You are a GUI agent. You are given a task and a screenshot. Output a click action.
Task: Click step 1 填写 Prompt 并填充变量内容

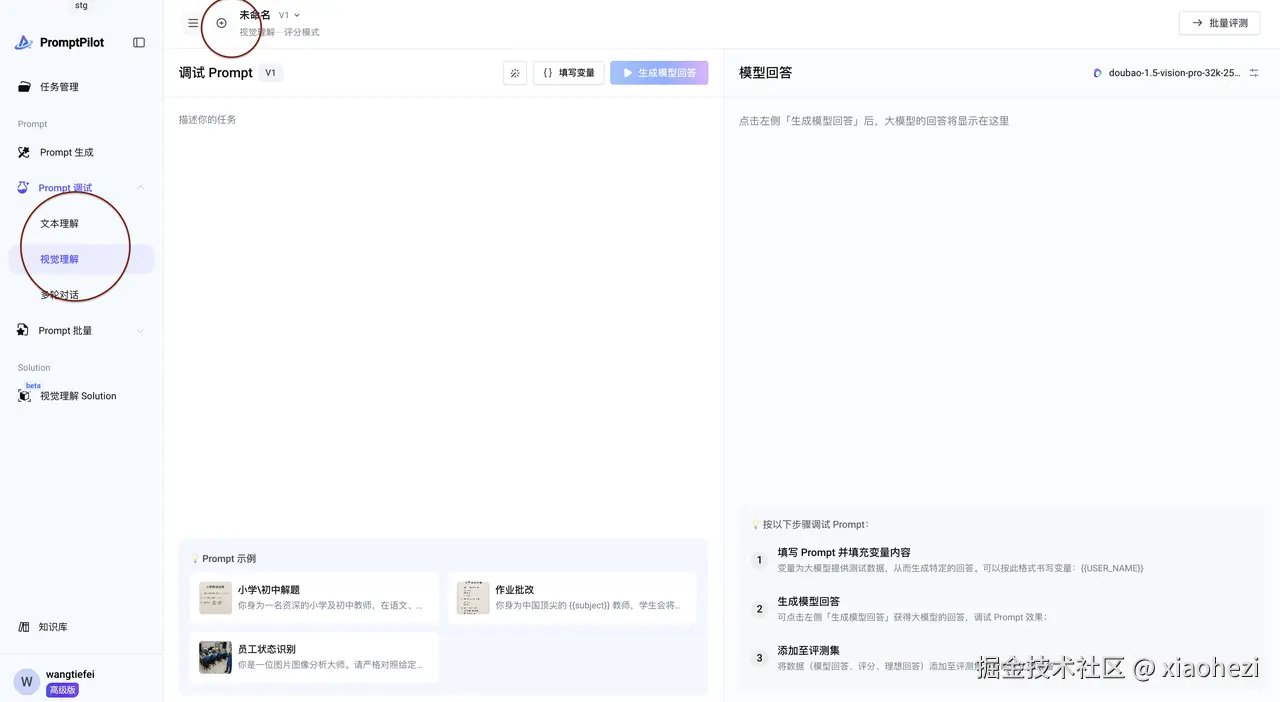tap(844, 552)
